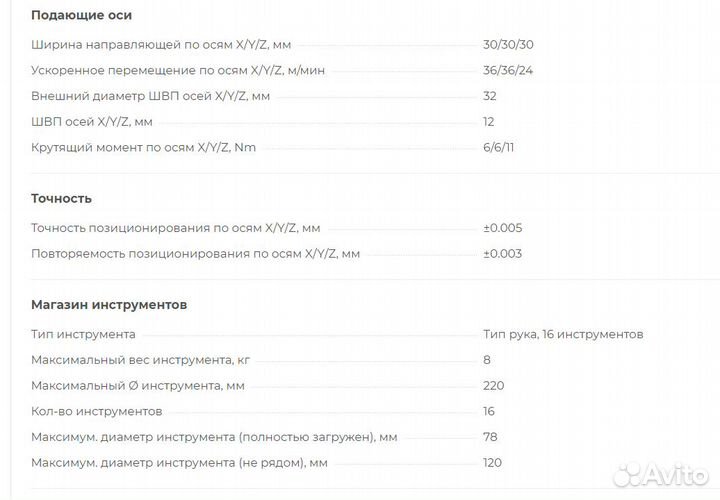Click the "Повторяемость позиционирования" row label
Screen dimensions: 720x500
[x=195, y=253]
